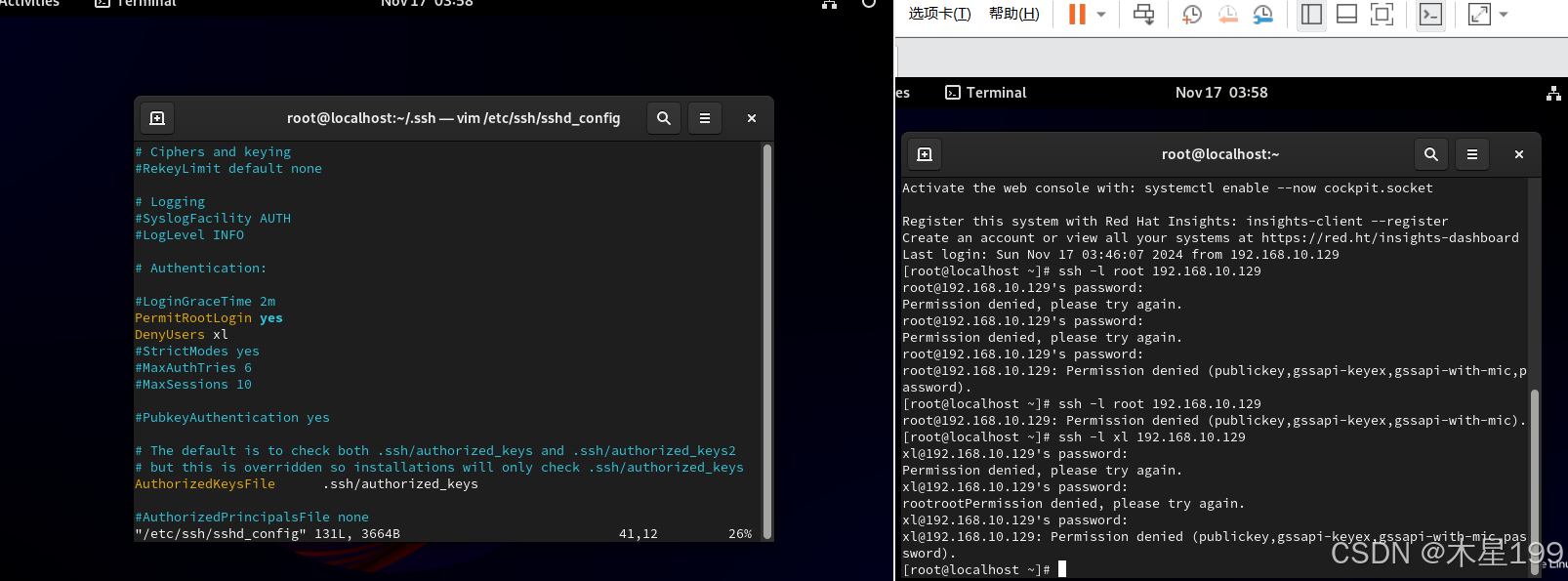Click the search icon in sshd_config terminal window

[x=664, y=118]
